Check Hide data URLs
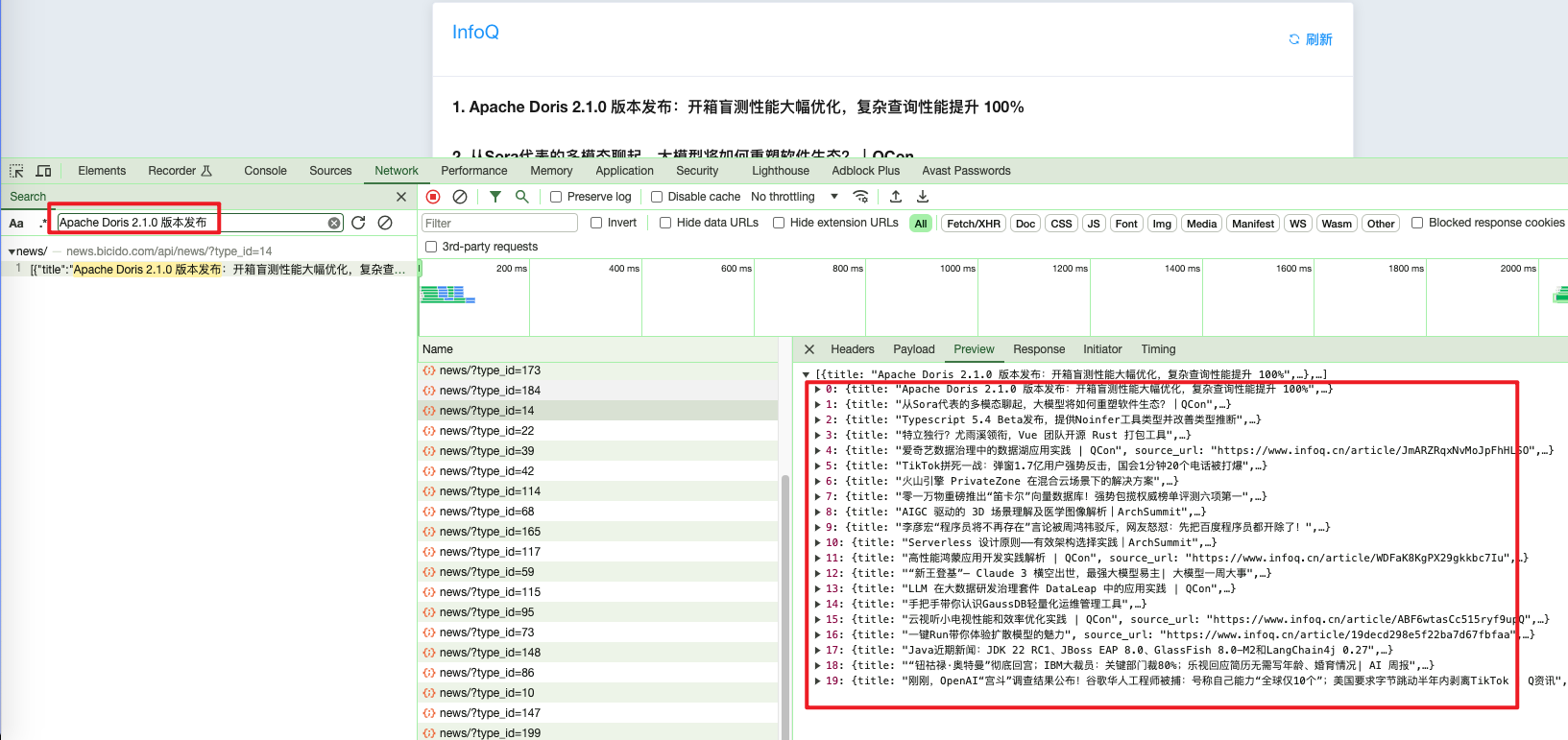1568x740 pixels. point(665,223)
